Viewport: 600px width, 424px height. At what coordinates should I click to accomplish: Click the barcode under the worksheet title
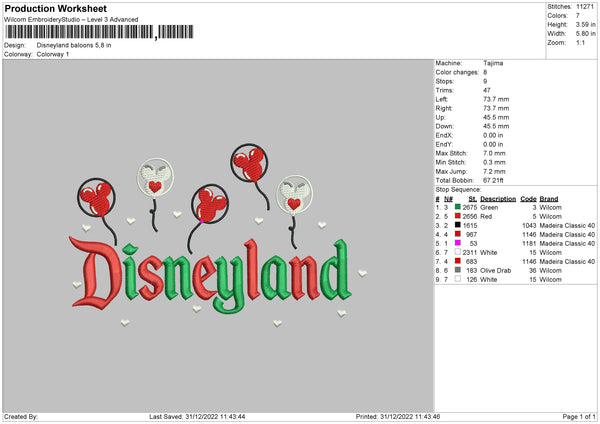tap(99, 32)
